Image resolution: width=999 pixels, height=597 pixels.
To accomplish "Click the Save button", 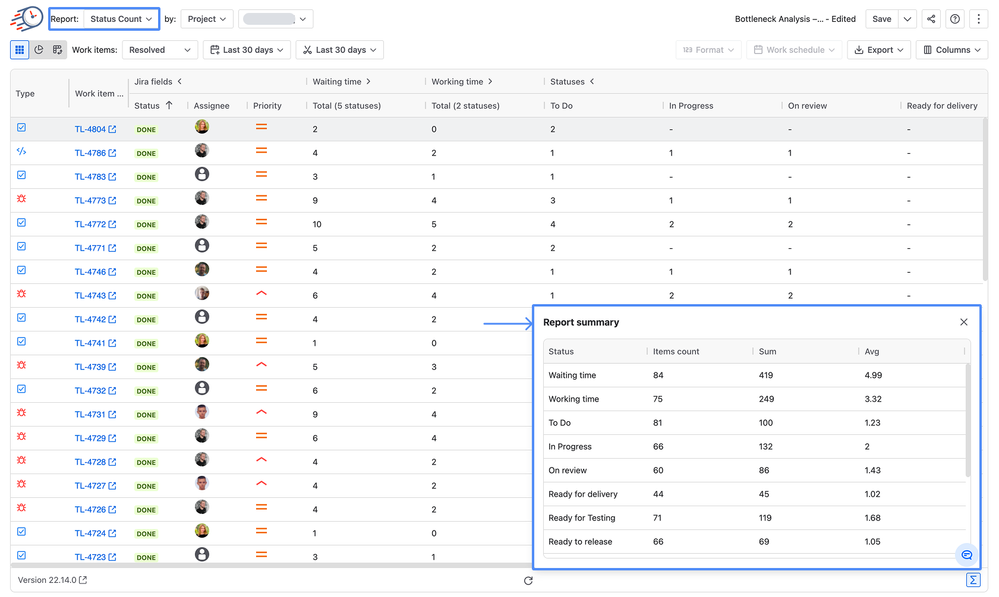I will [882, 19].
